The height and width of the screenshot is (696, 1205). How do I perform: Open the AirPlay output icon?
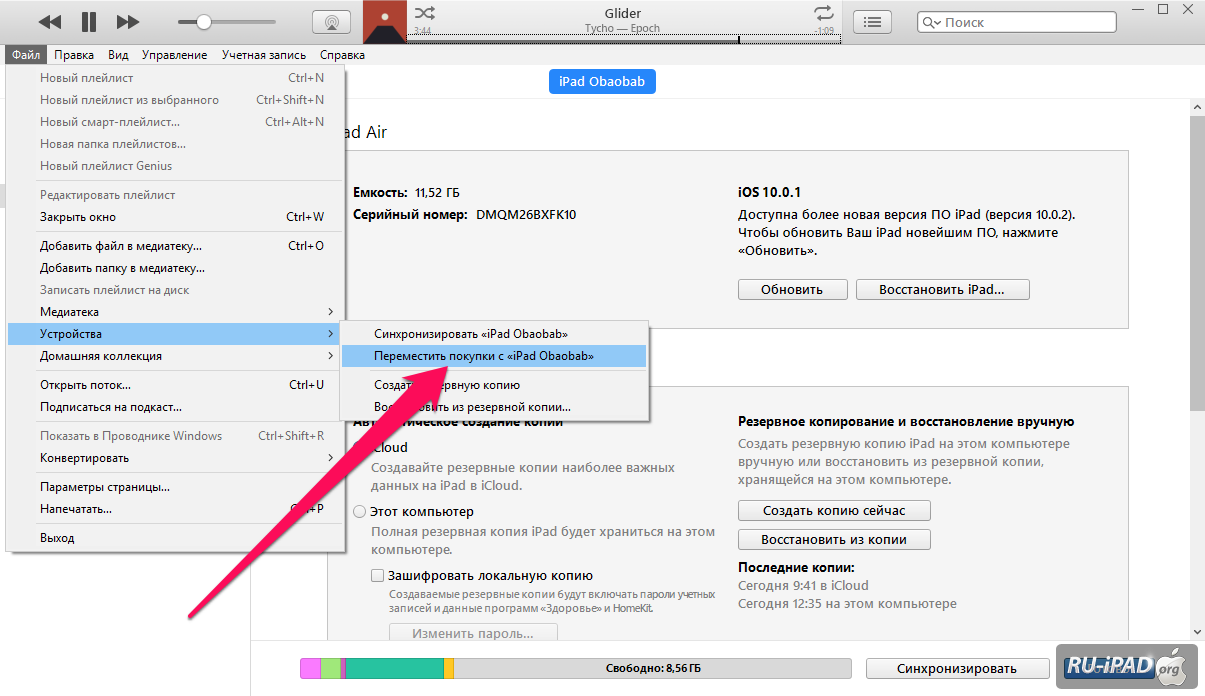tap(331, 22)
